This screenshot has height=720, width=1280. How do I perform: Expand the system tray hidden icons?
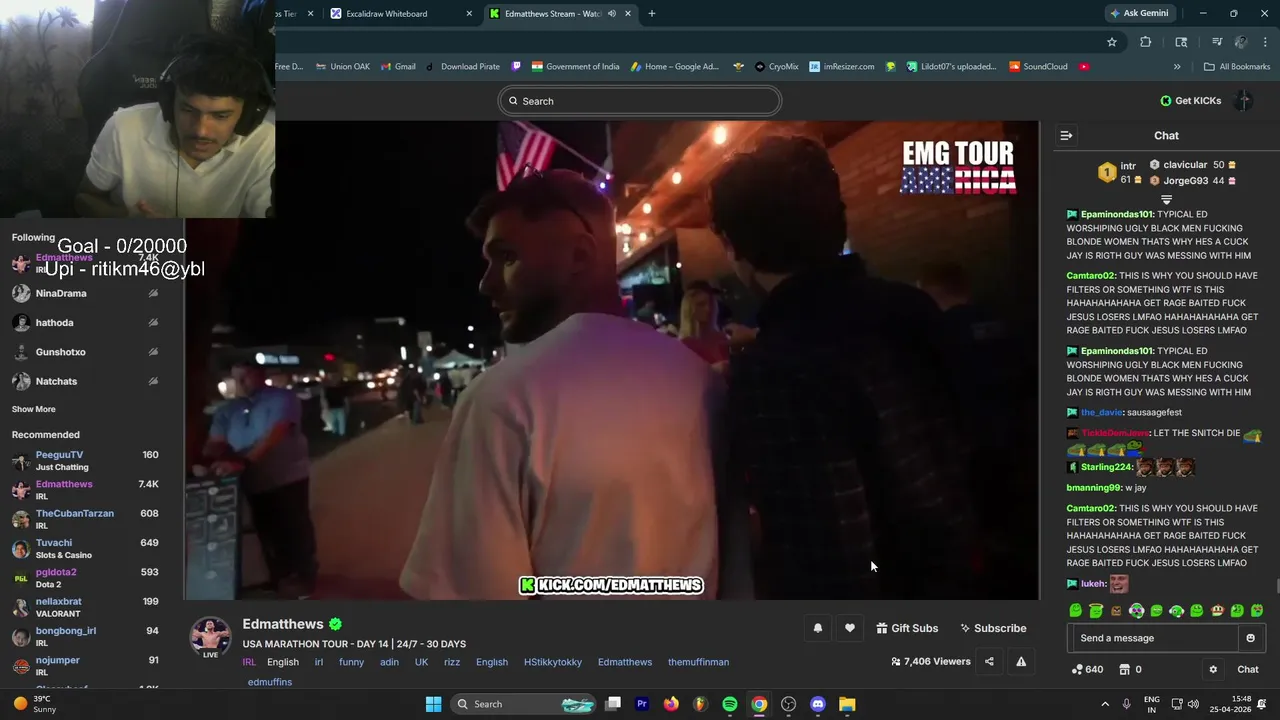pos(1105,704)
